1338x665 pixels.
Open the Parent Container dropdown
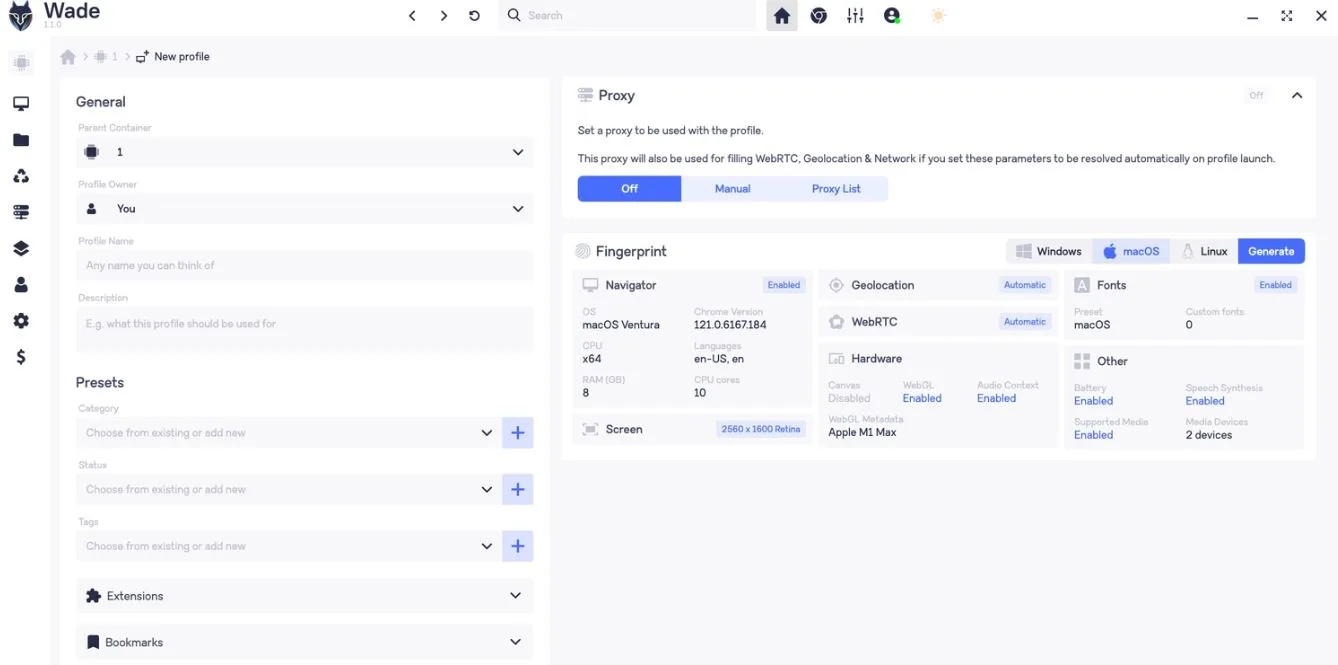tap(305, 152)
